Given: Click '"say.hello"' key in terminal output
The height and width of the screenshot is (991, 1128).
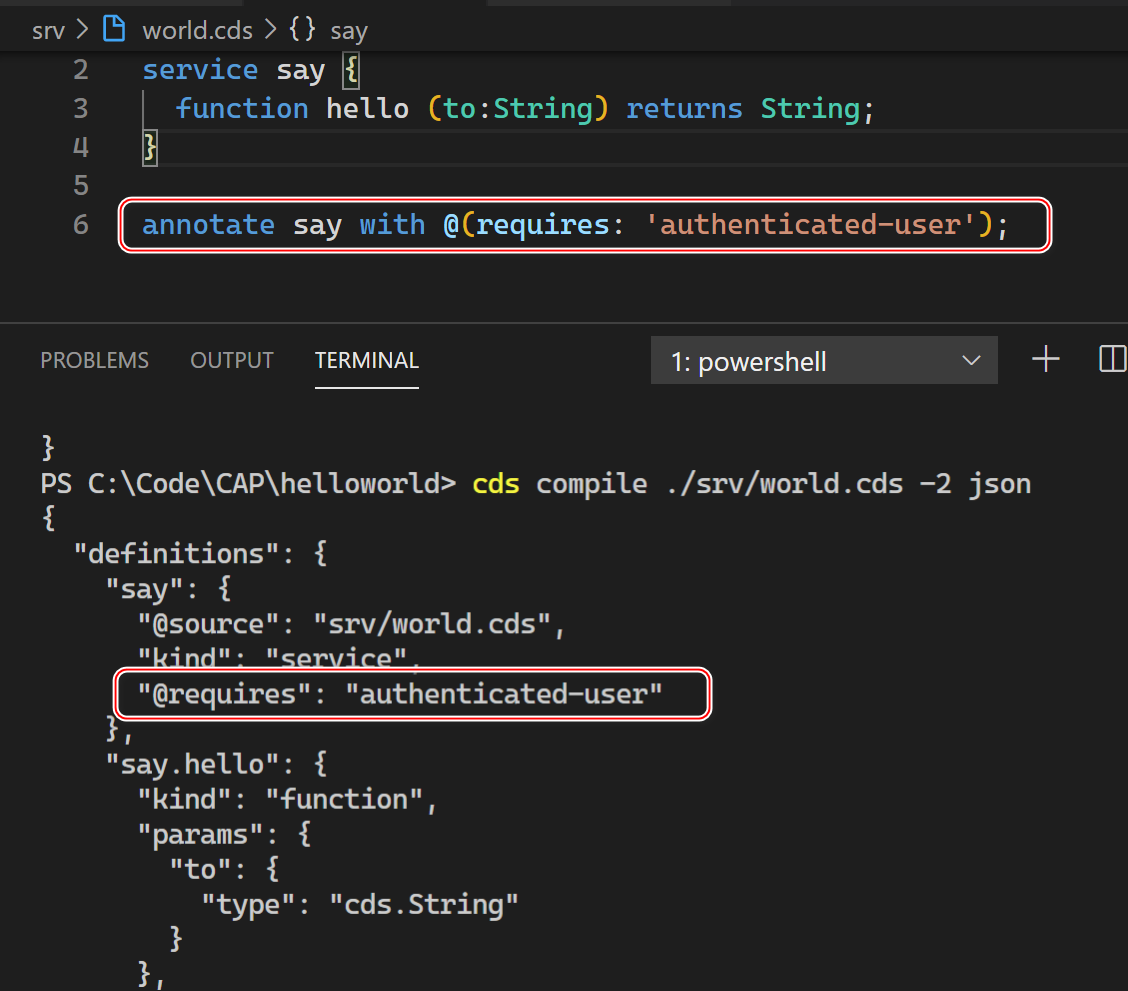Looking at the screenshot, I should 193,764.
